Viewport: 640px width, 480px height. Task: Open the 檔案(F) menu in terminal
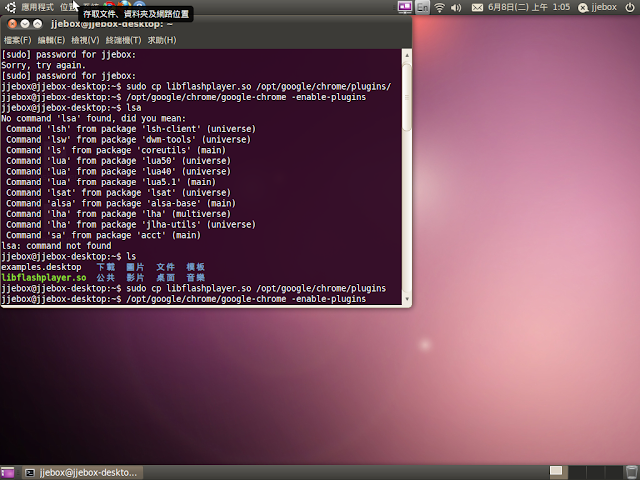pyautogui.click(x=17, y=40)
